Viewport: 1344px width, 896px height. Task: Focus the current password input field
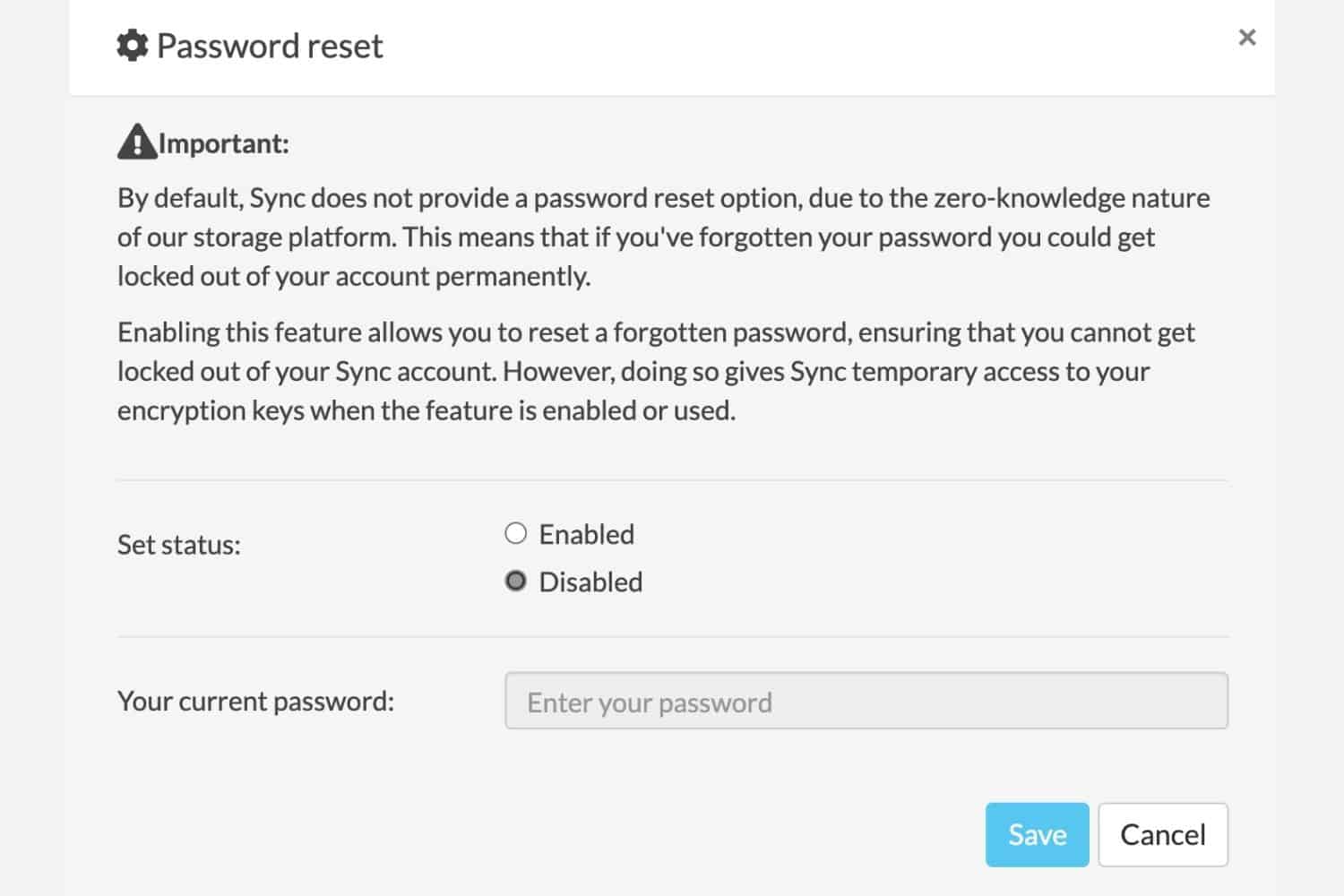coord(866,701)
